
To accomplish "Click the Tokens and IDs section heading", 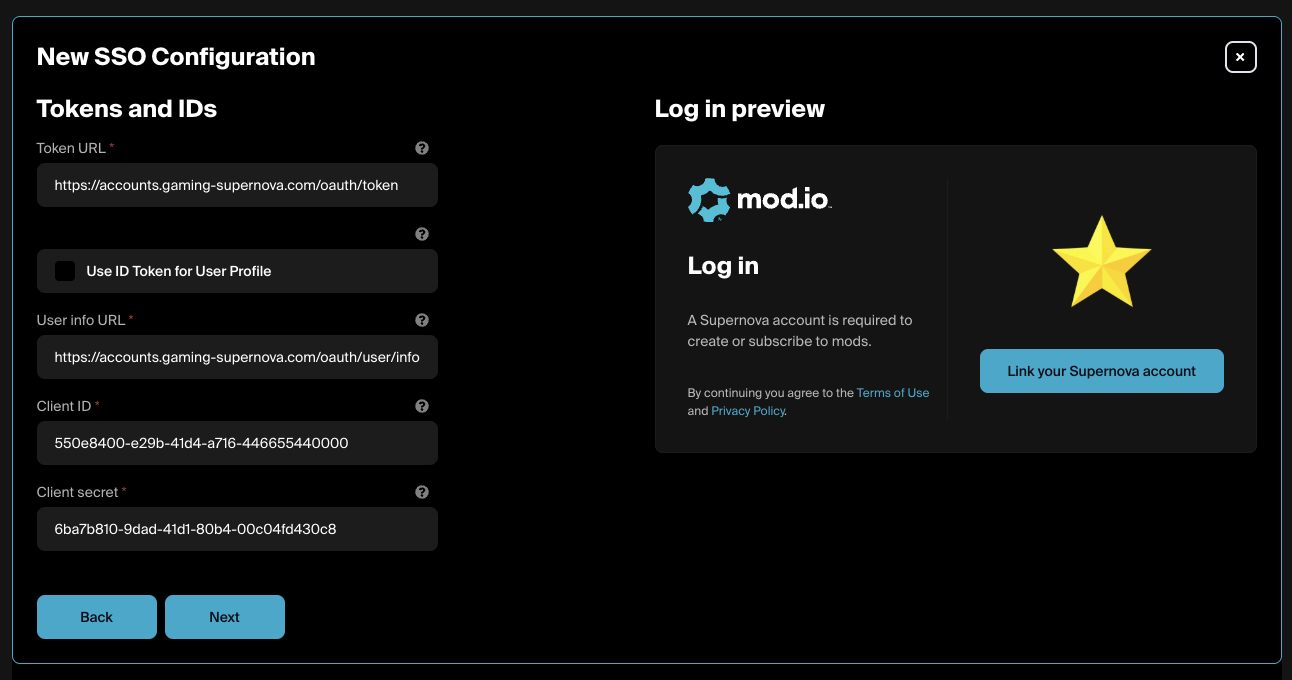I will [127, 109].
